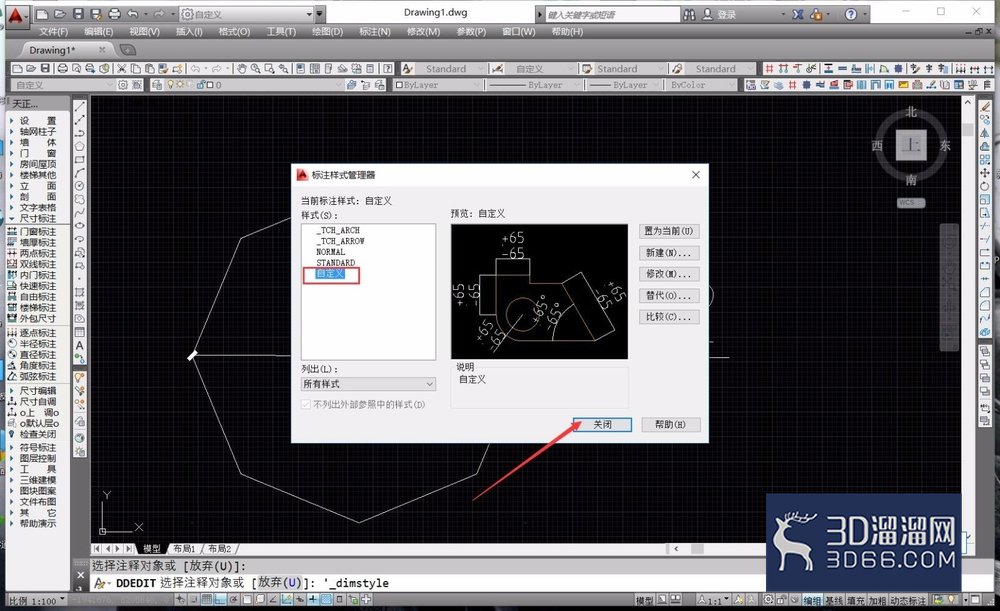The width and height of the screenshot is (1000, 611).
Task: Click 新建(N)... button
Action: click(668, 253)
